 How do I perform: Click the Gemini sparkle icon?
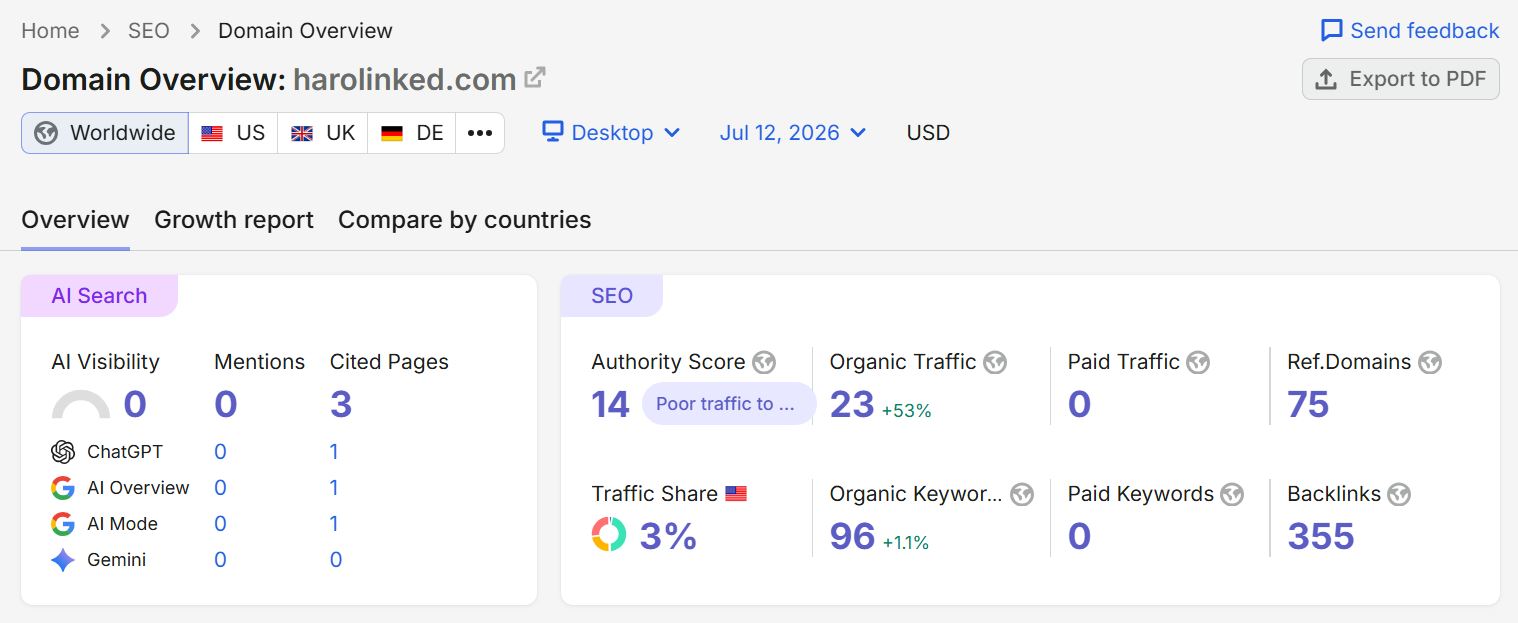63,560
